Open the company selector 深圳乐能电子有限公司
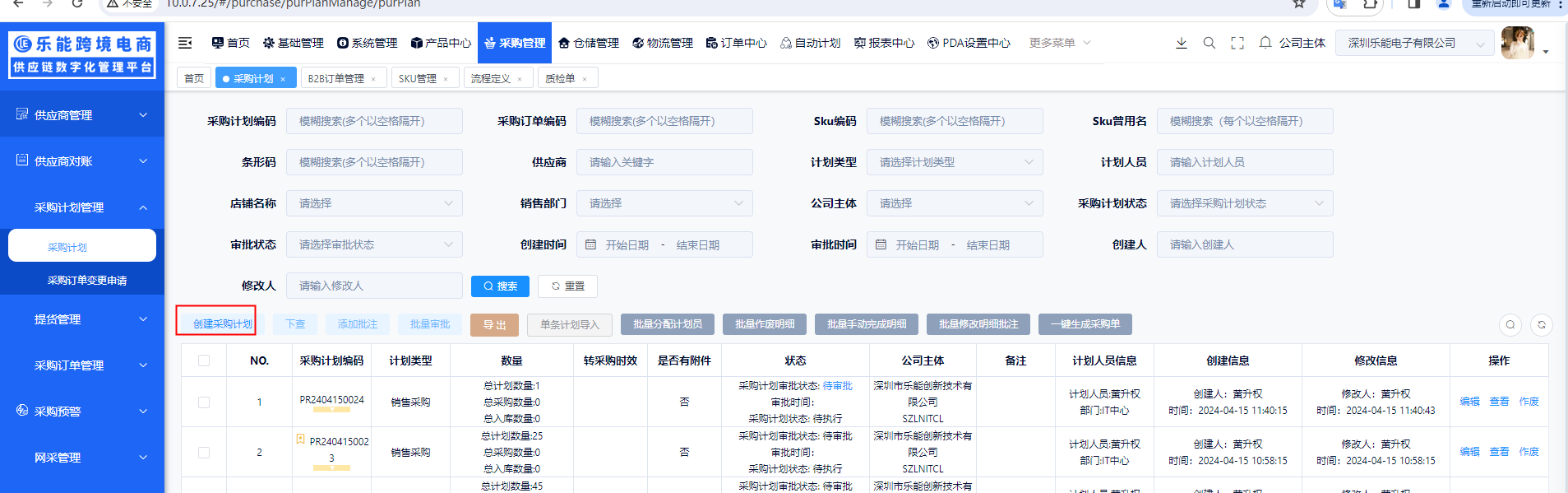 [1415, 43]
